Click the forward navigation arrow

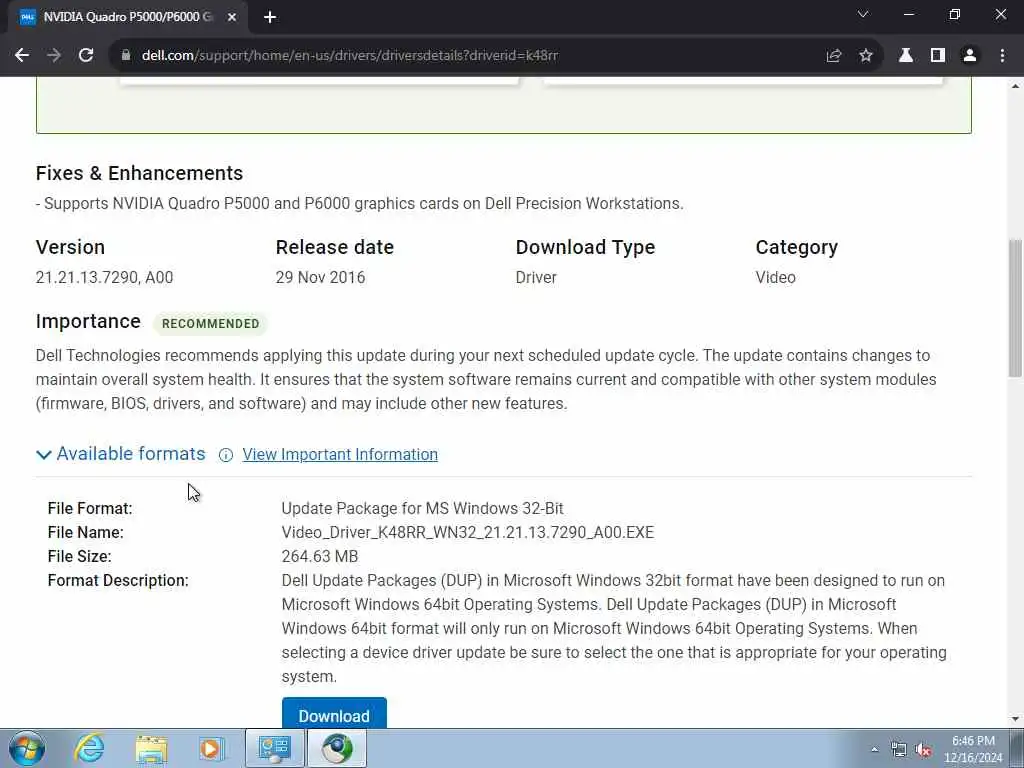(x=54, y=56)
